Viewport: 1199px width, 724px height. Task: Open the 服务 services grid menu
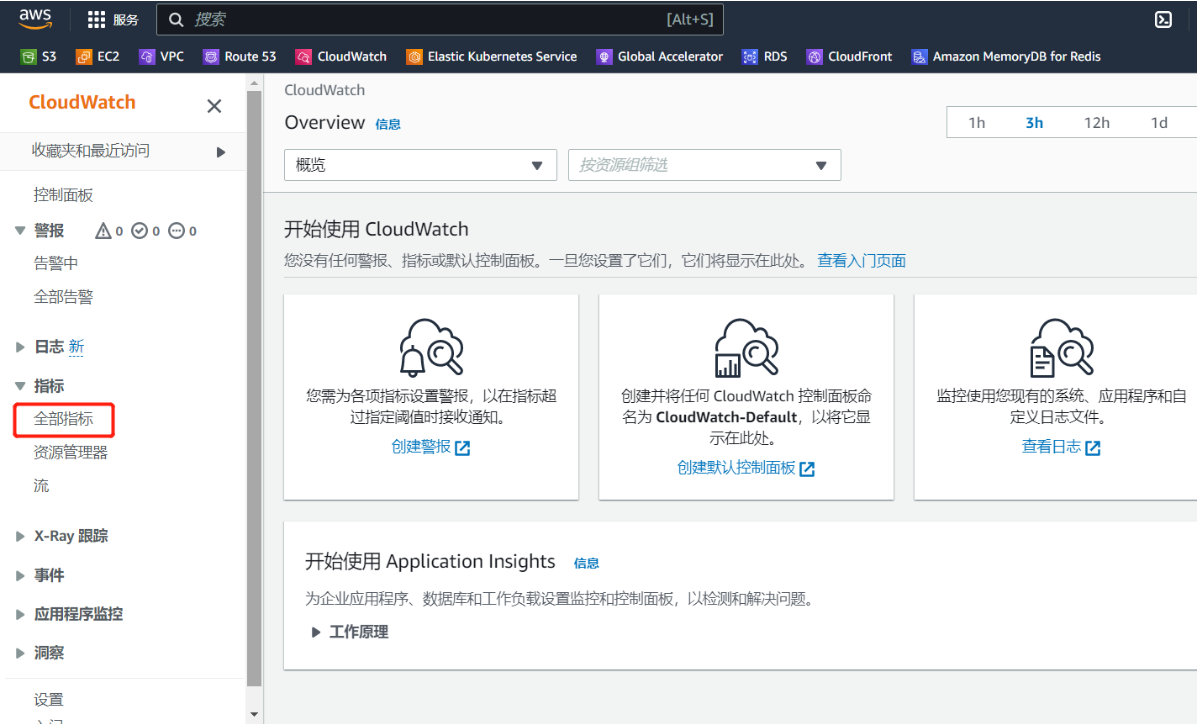(112, 20)
